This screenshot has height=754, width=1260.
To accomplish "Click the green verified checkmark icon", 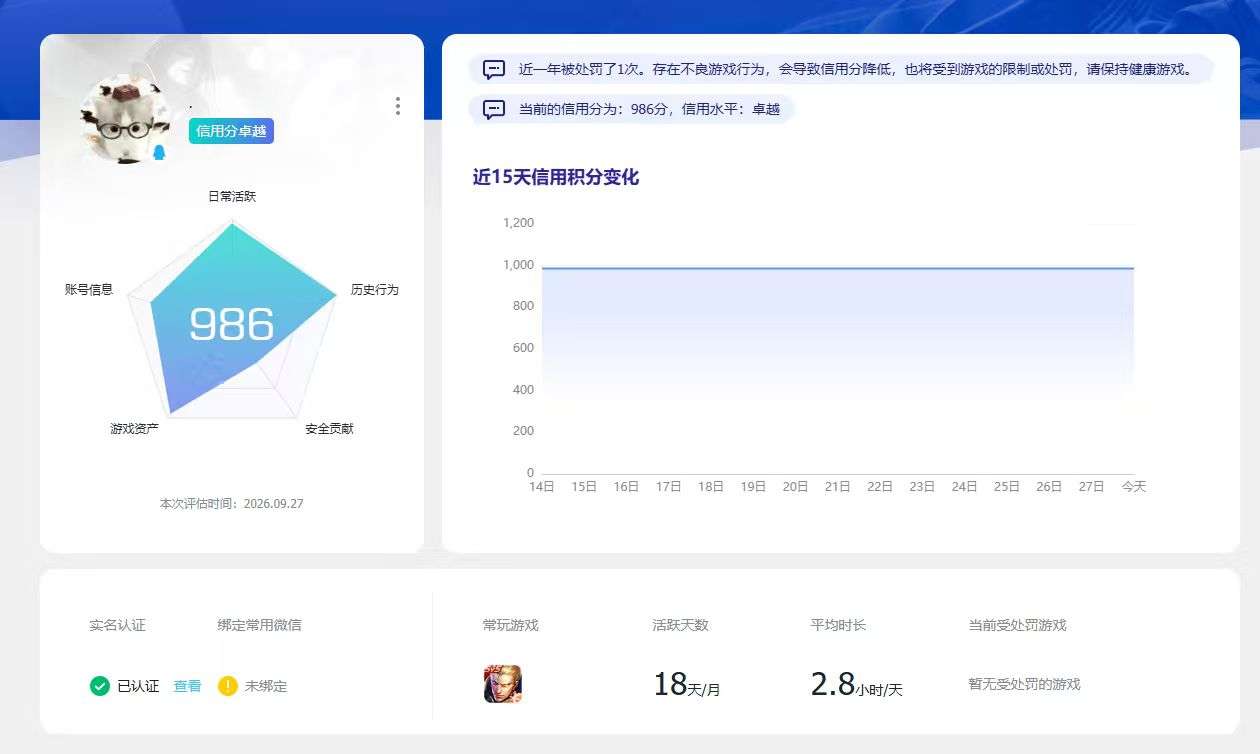I will pyautogui.click(x=99, y=686).
